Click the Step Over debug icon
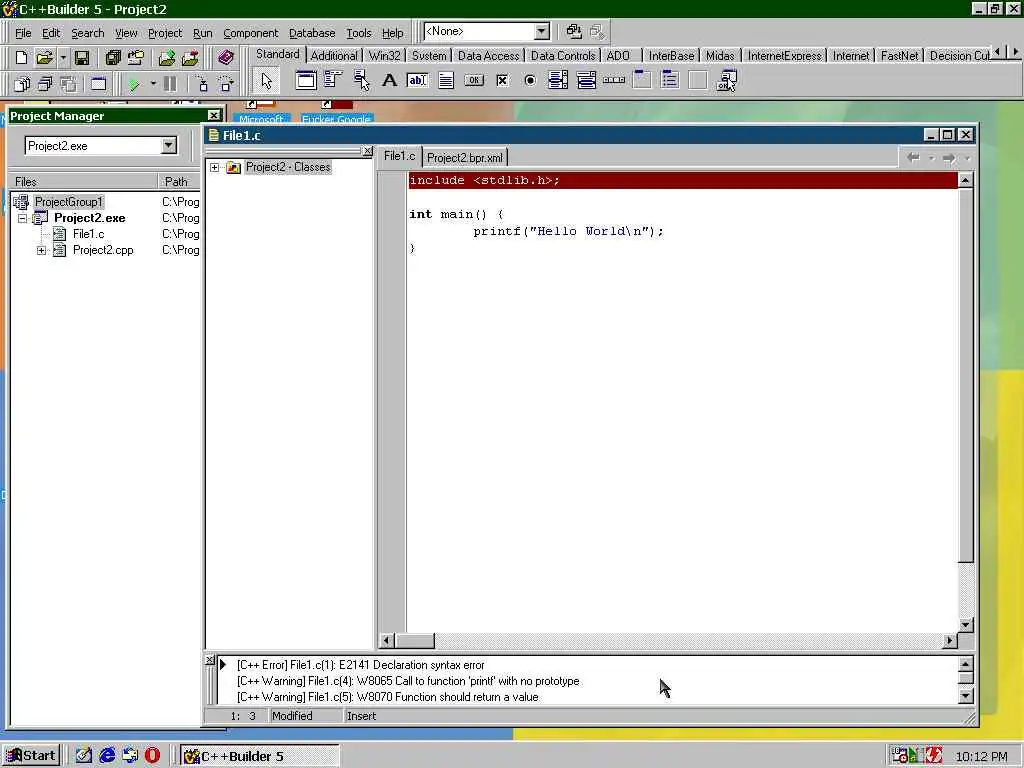 pyautogui.click(x=225, y=84)
